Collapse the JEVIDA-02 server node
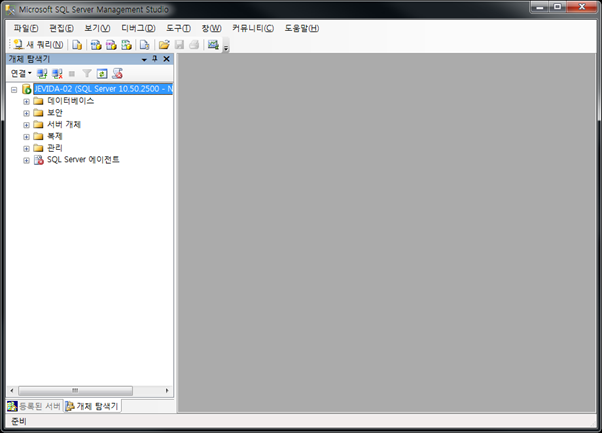The height and width of the screenshot is (433, 602). coord(14,90)
